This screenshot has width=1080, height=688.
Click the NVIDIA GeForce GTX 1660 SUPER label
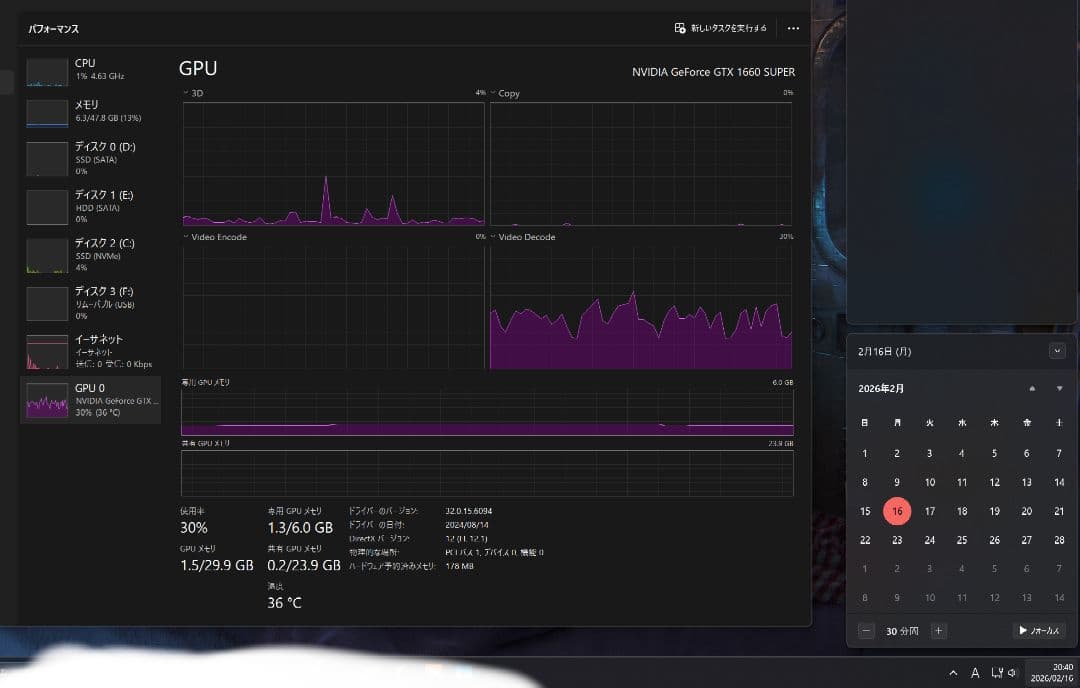714,72
